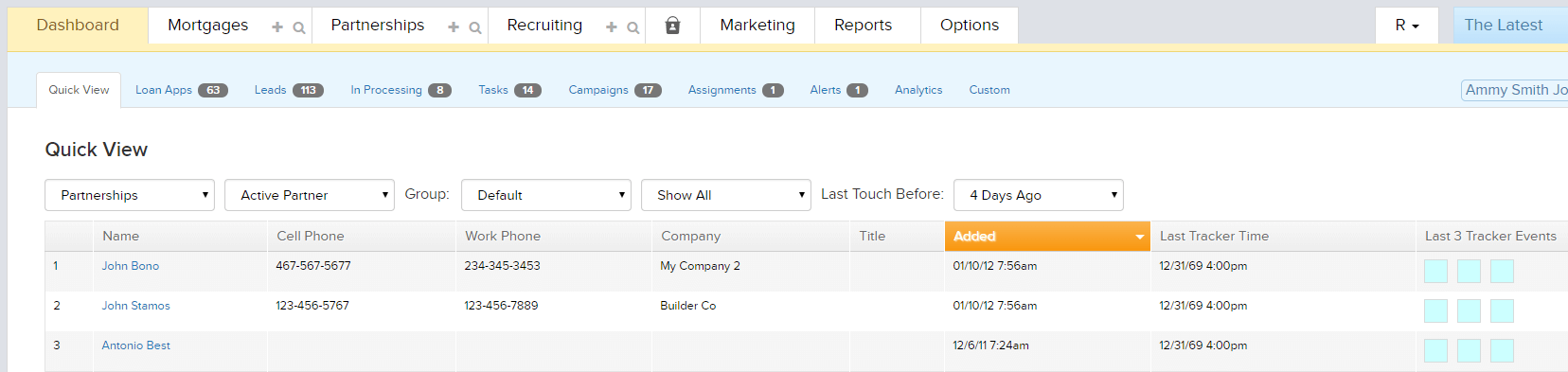The width and height of the screenshot is (1568, 372).
Task: Select the Quick View sub-tab
Action: click(x=79, y=90)
